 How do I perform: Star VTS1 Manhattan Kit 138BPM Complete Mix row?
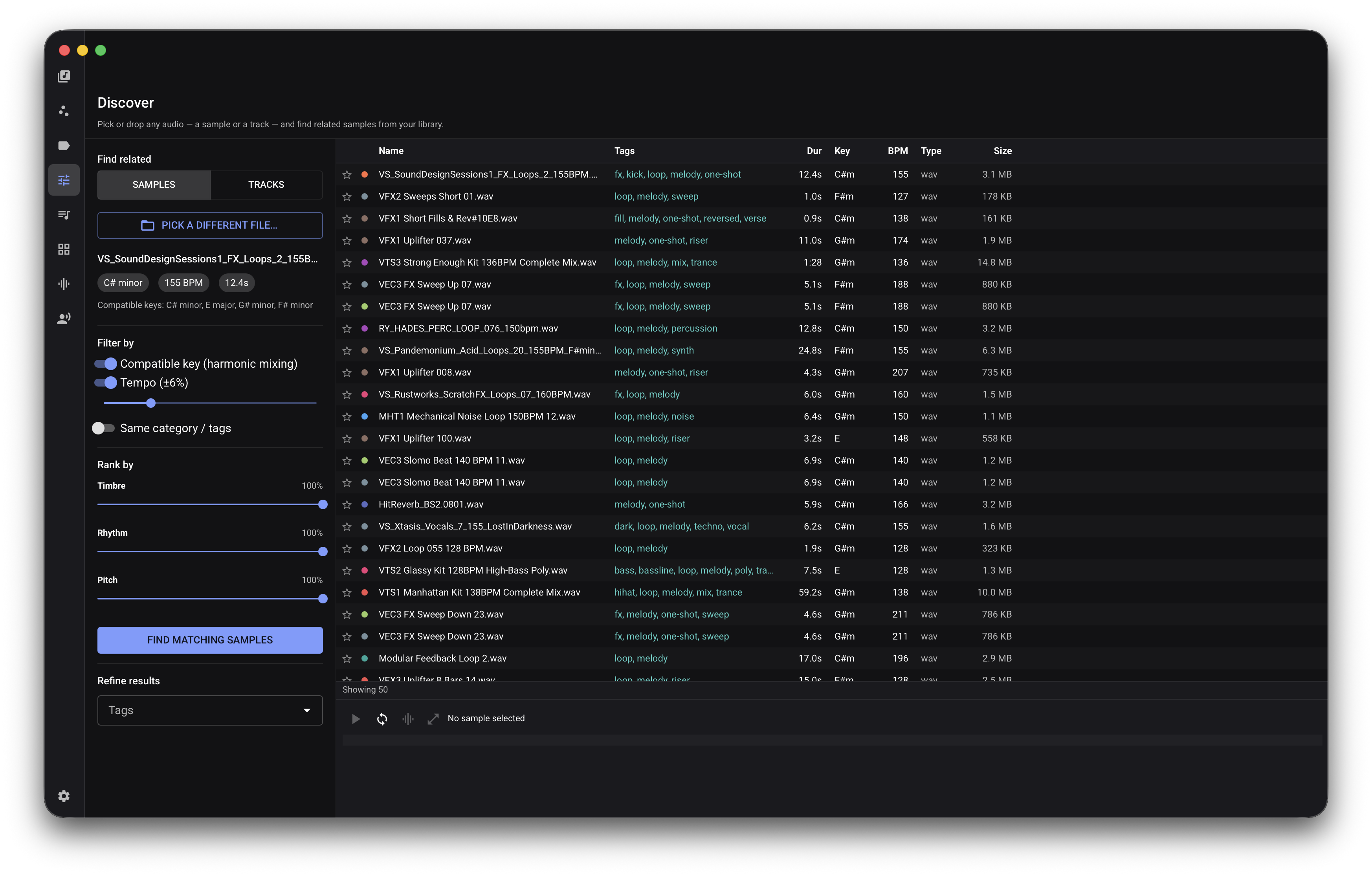(347, 592)
